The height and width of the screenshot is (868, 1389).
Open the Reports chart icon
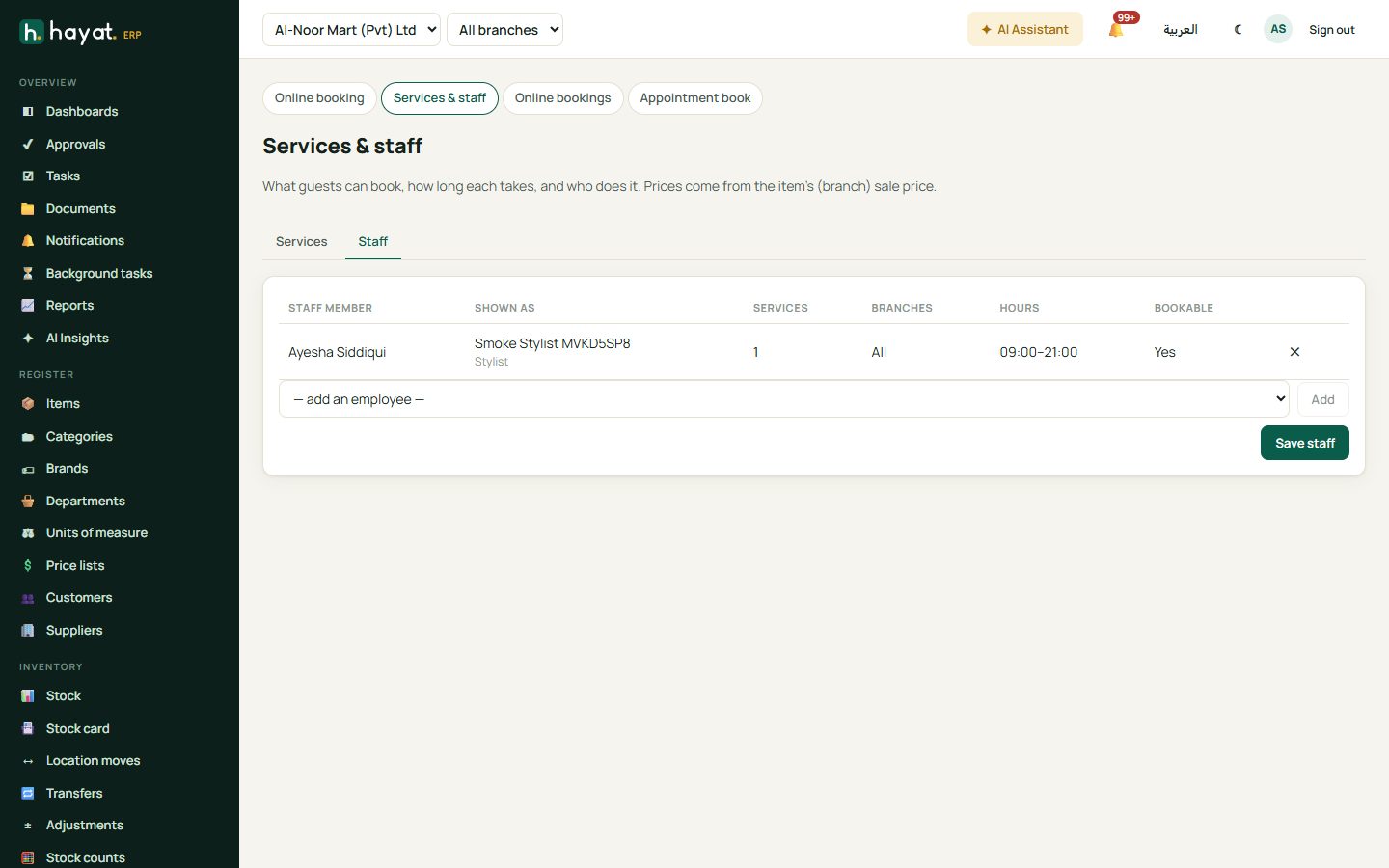tap(28, 306)
